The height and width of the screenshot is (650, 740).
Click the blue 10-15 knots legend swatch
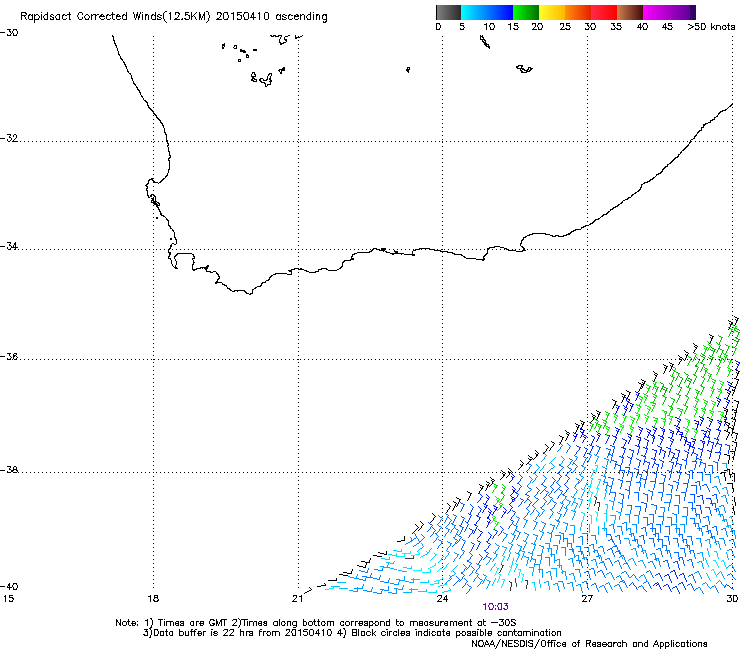(x=500, y=12)
